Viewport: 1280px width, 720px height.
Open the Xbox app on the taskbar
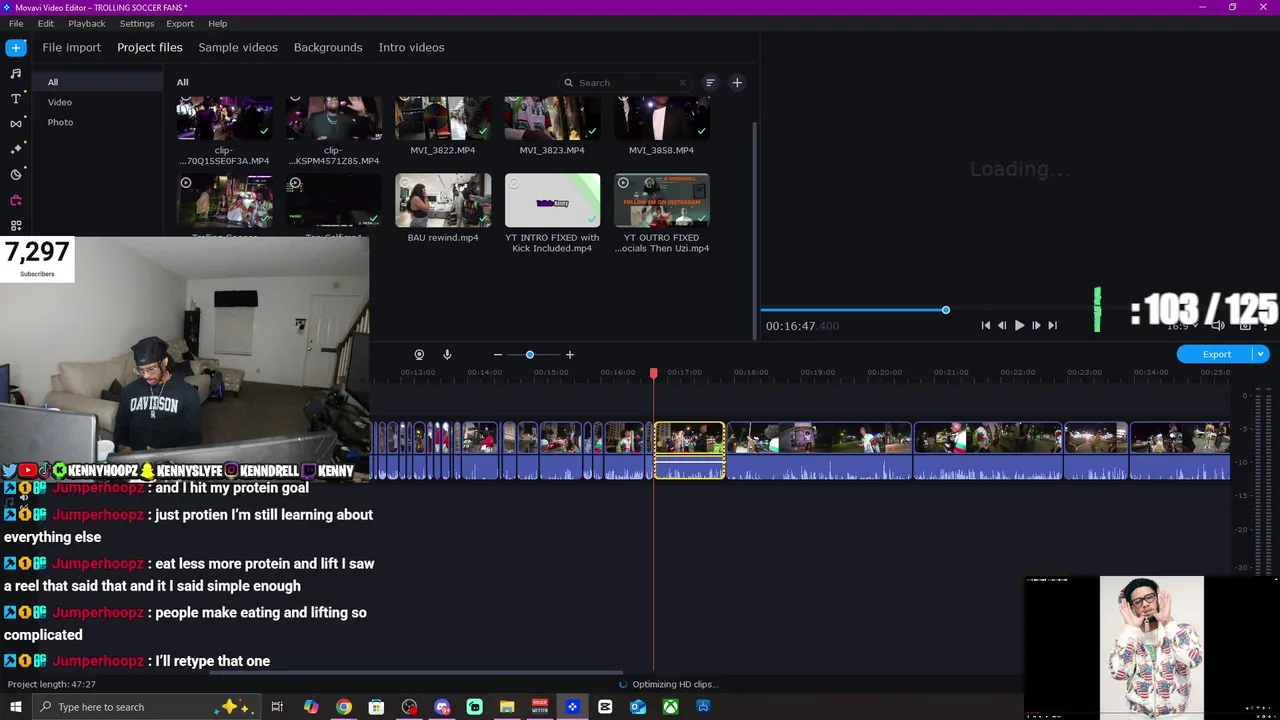pos(671,707)
